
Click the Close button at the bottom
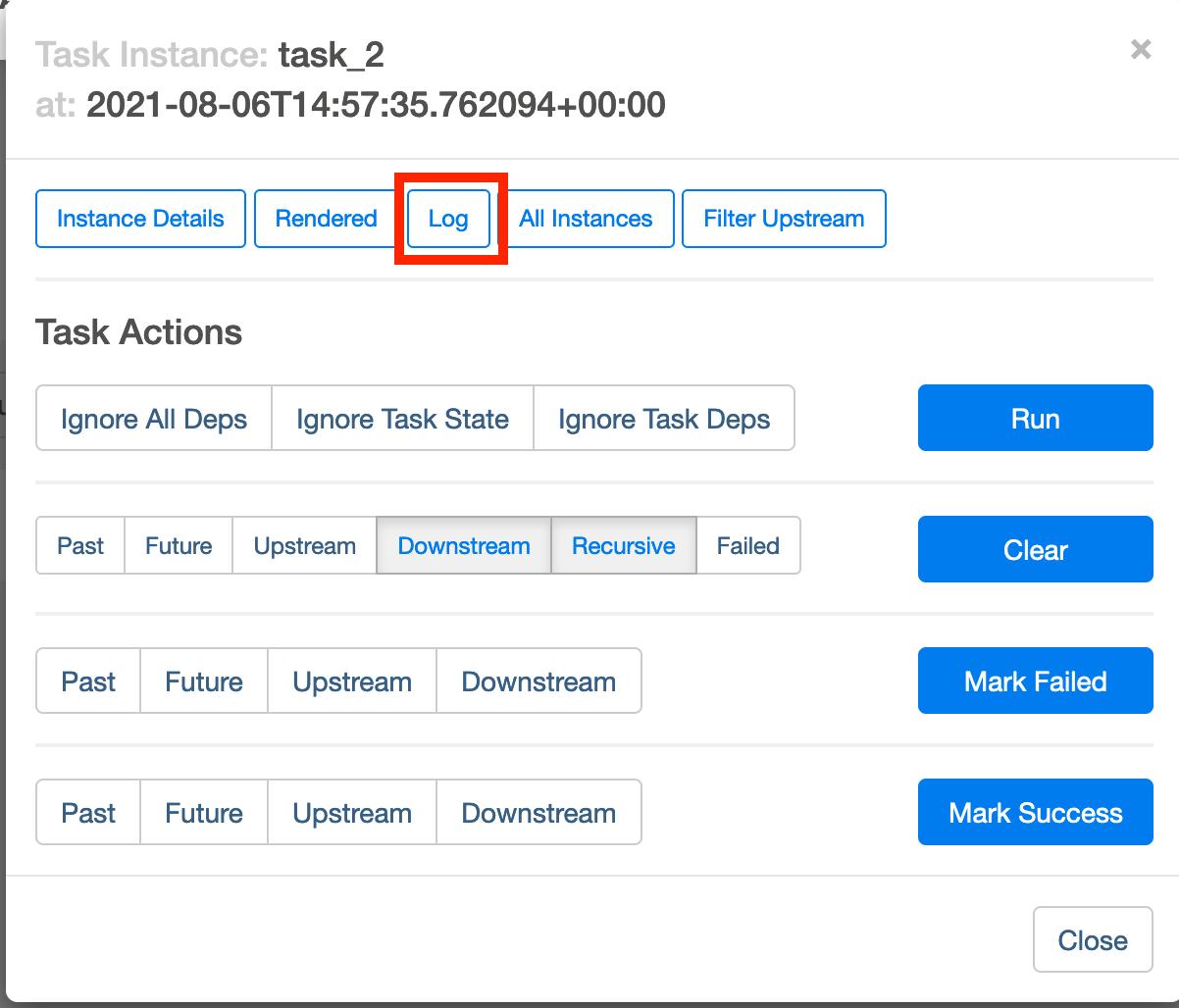(1093, 940)
